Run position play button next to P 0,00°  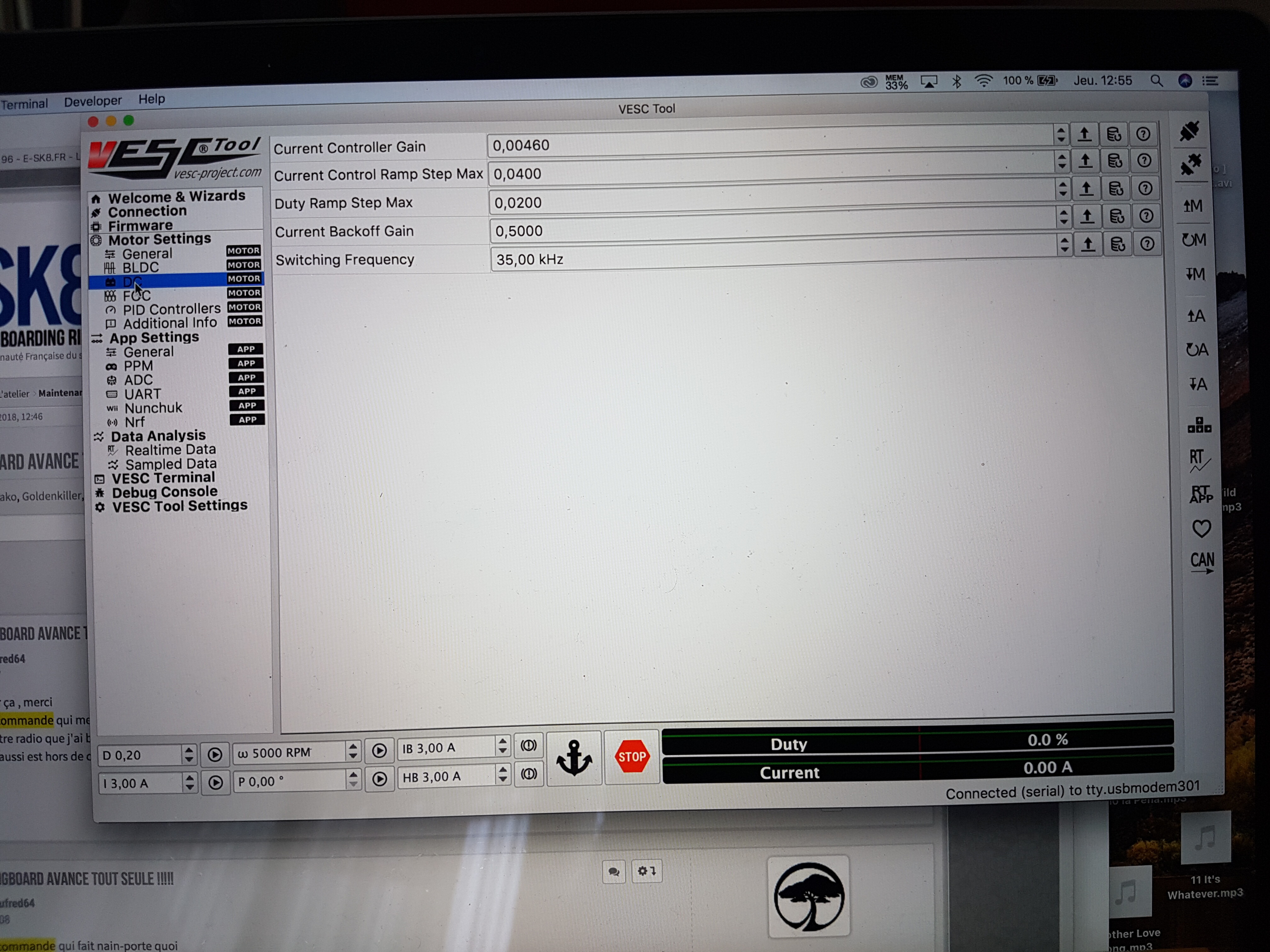pyautogui.click(x=380, y=779)
